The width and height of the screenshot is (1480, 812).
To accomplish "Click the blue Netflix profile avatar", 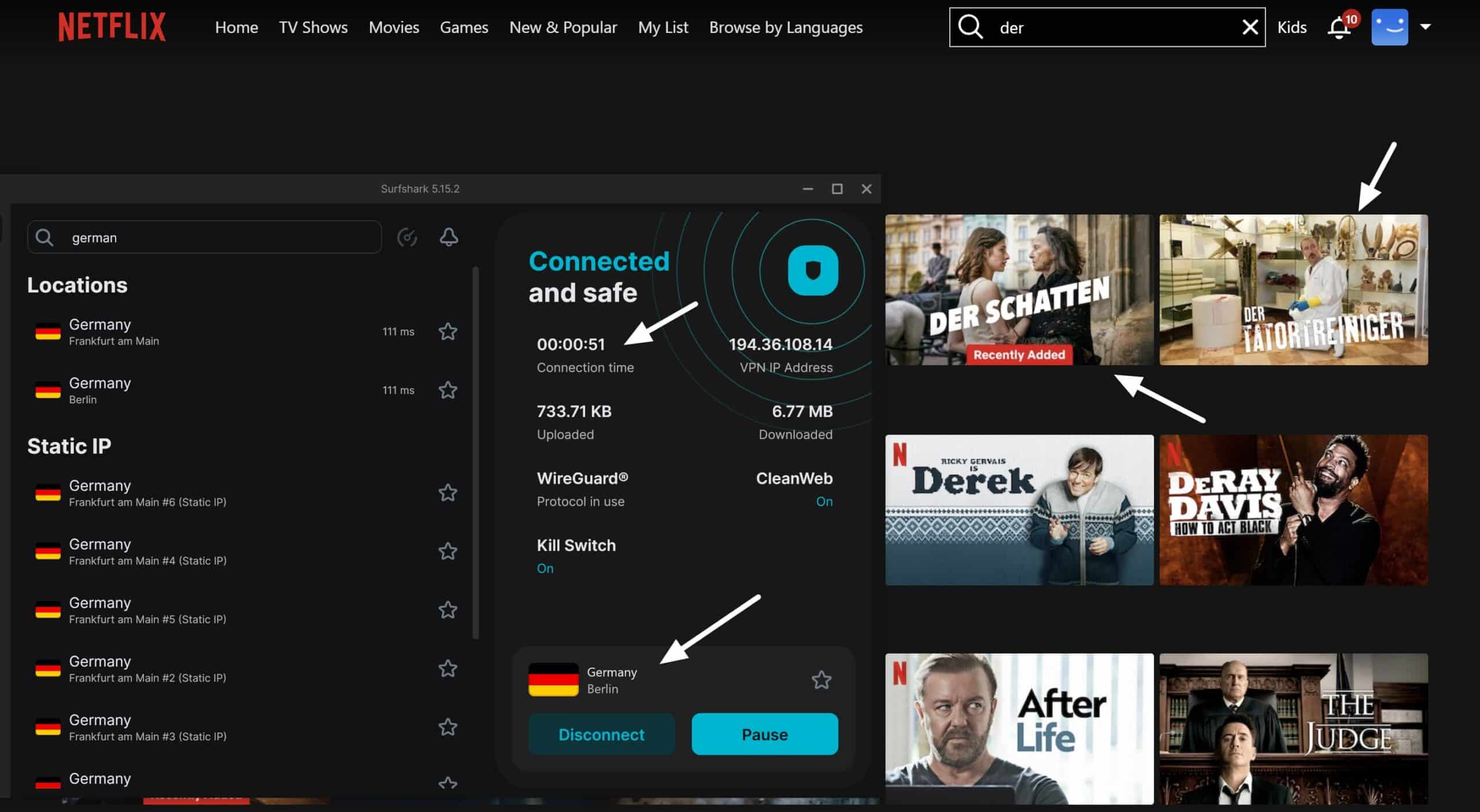I will click(x=1389, y=27).
